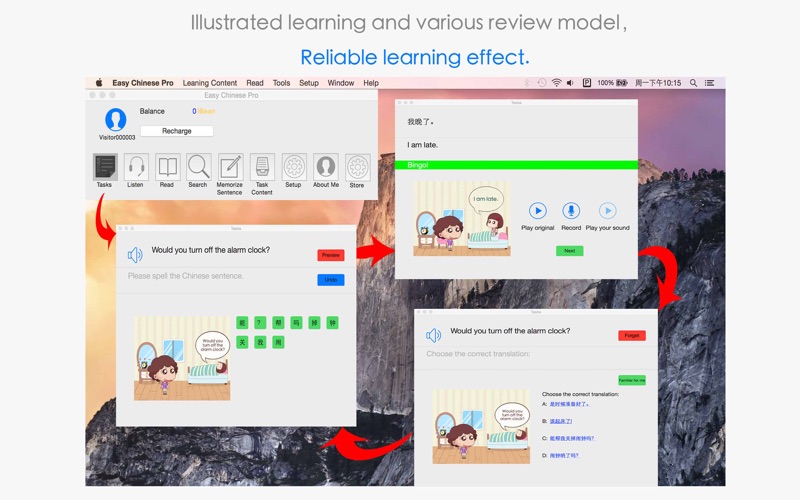This screenshot has width=800, height=500.
Task: Open the Store tool
Action: 358,167
